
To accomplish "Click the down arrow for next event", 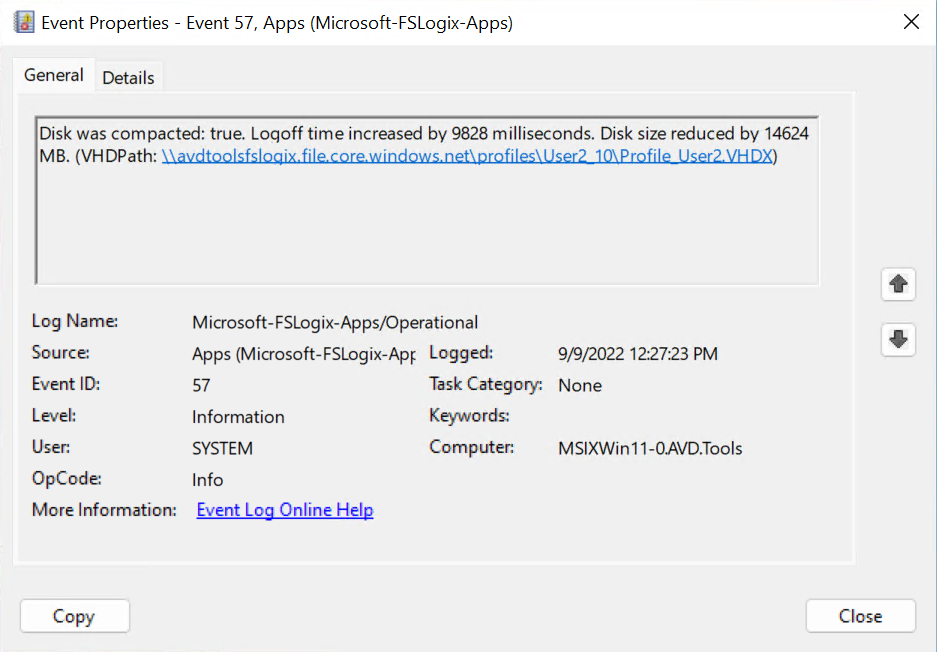I will (x=898, y=340).
